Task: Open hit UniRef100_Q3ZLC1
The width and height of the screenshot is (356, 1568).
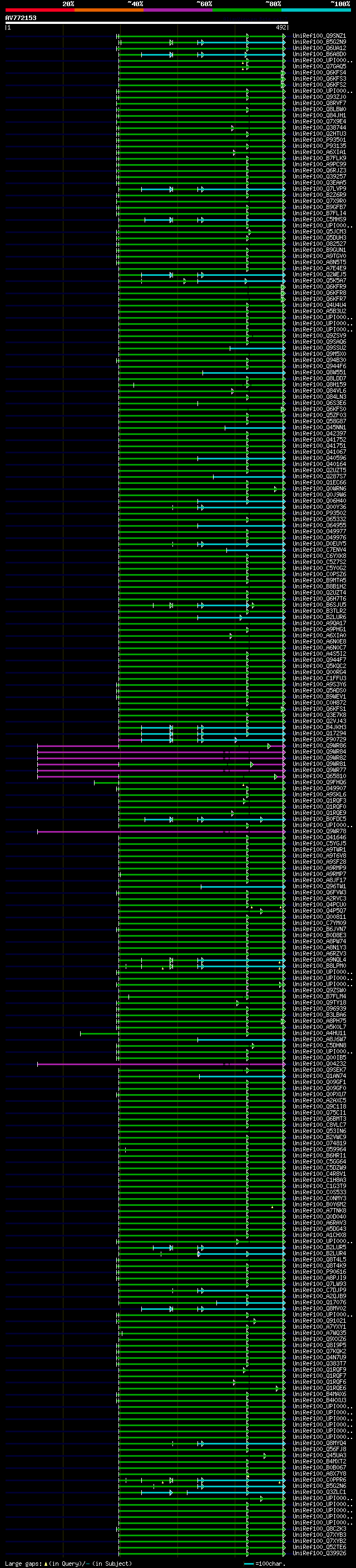Action: (319, 1492)
